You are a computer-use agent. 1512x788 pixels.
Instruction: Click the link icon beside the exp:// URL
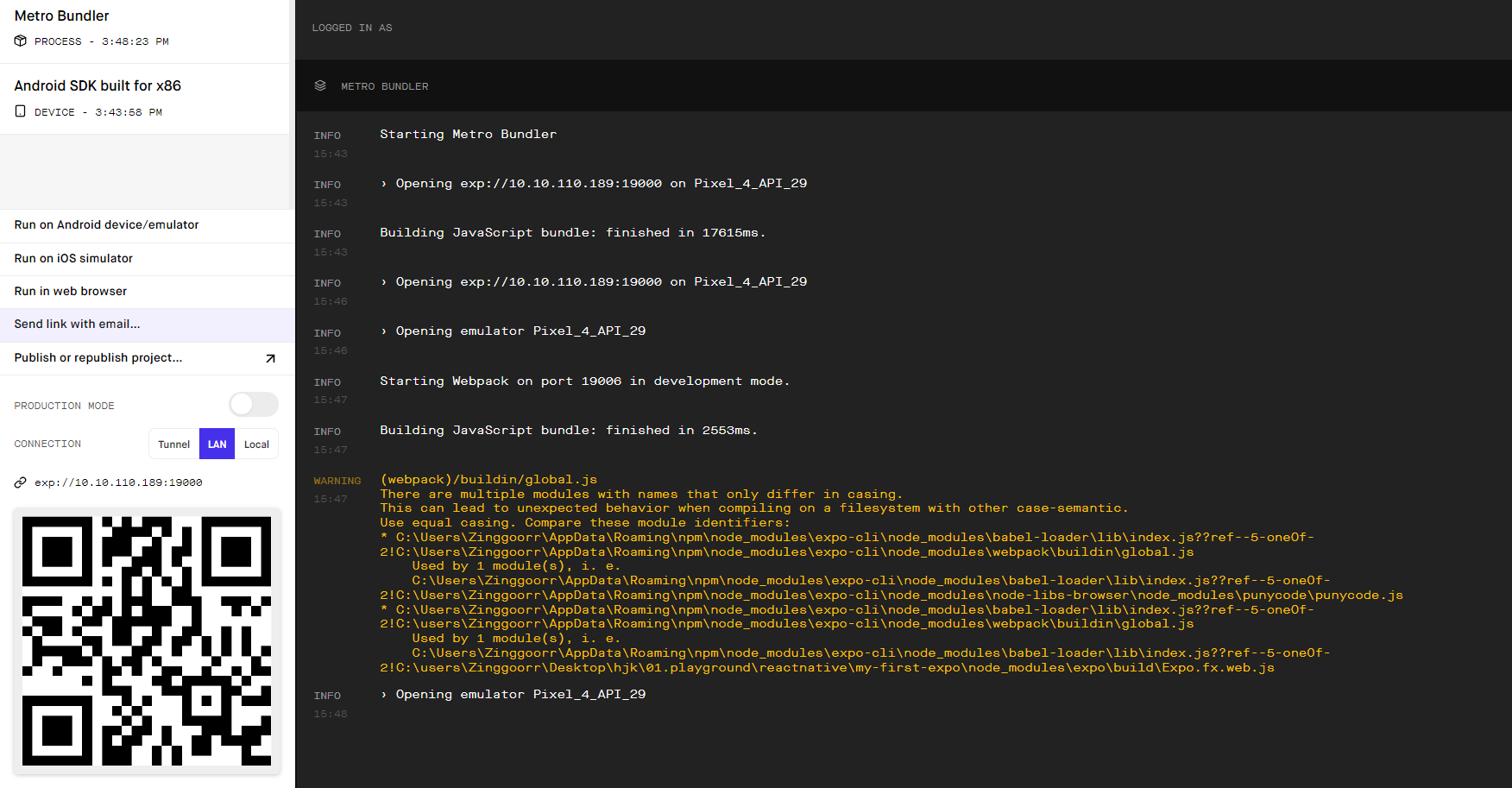(21, 482)
